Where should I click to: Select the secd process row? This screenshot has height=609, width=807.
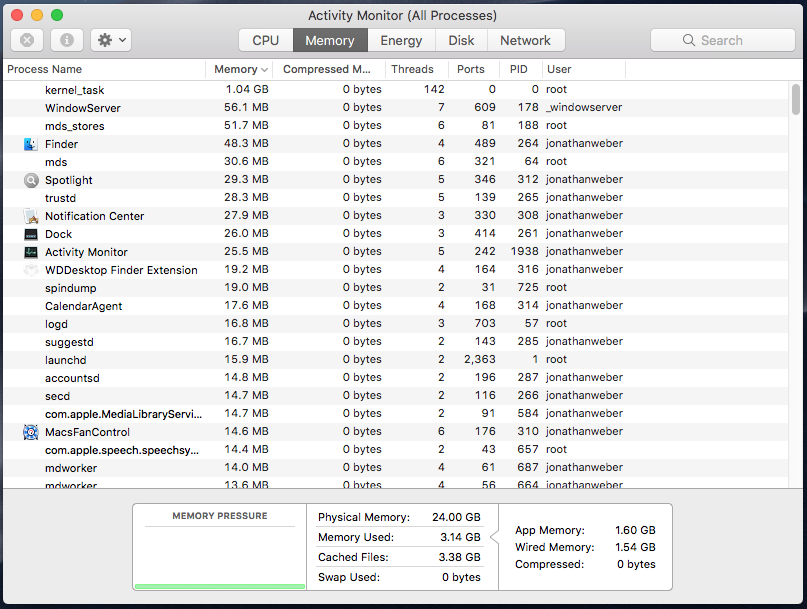click(395, 396)
